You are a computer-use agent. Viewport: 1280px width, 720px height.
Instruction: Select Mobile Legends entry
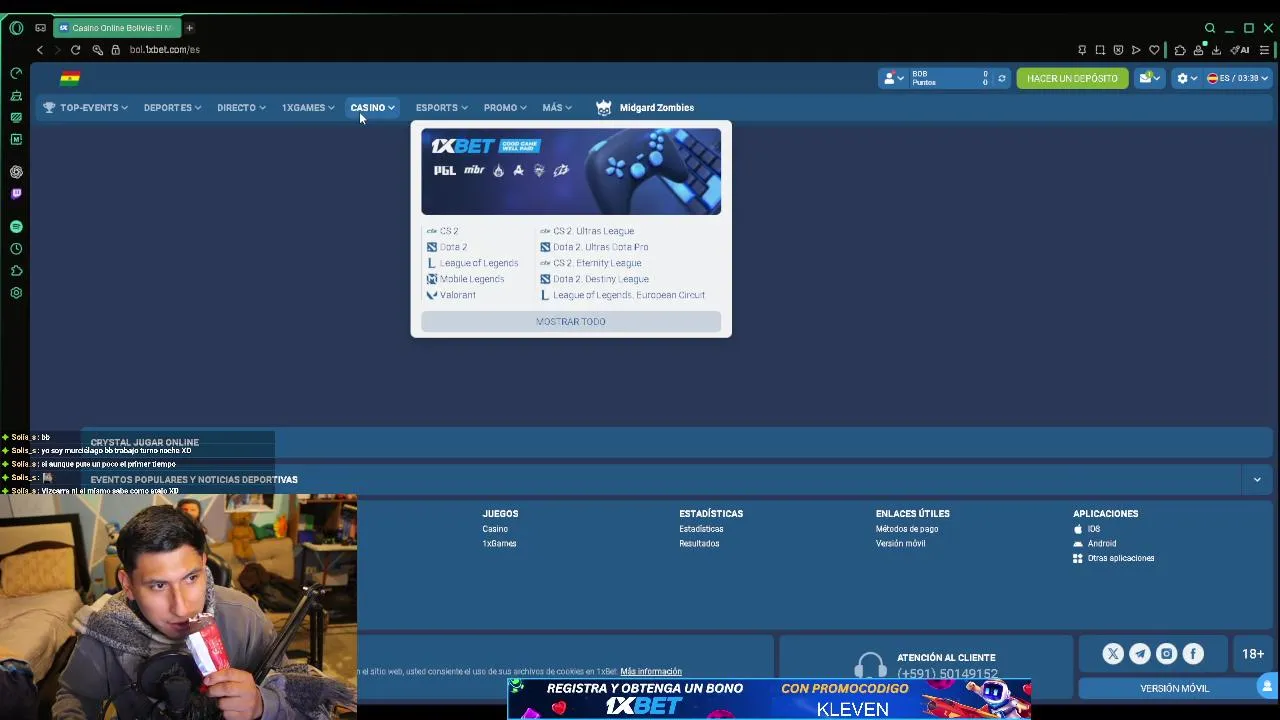pyautogui.click(x=466, y=279)
